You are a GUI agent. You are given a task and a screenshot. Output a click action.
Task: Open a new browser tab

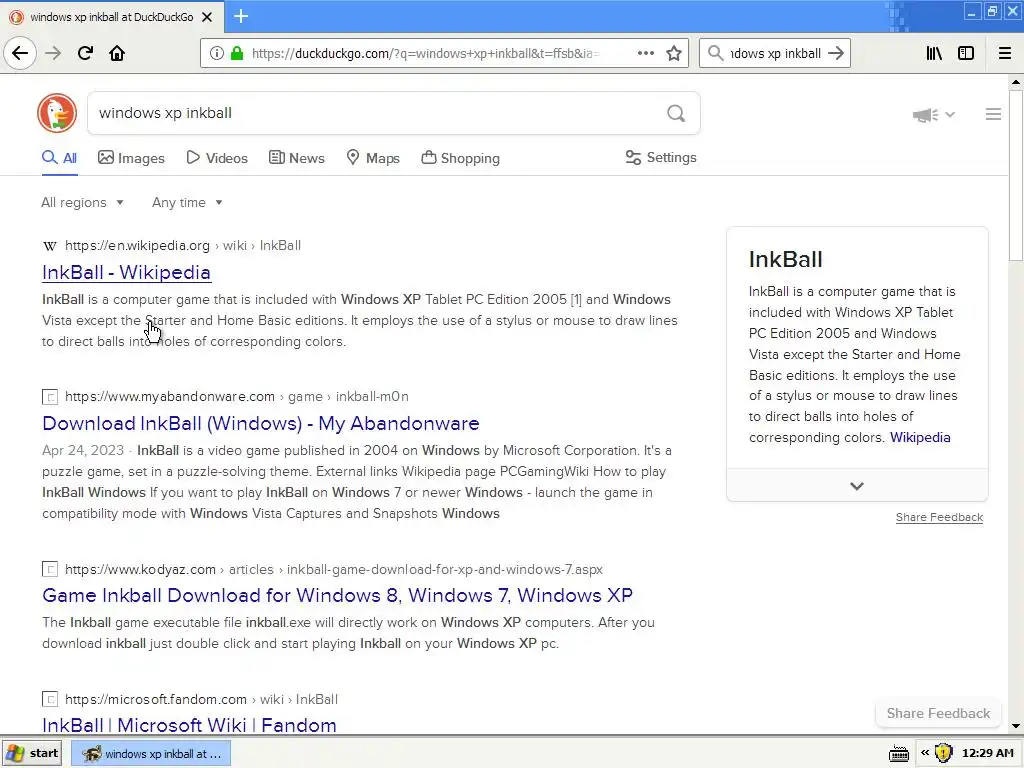point(241,16)
